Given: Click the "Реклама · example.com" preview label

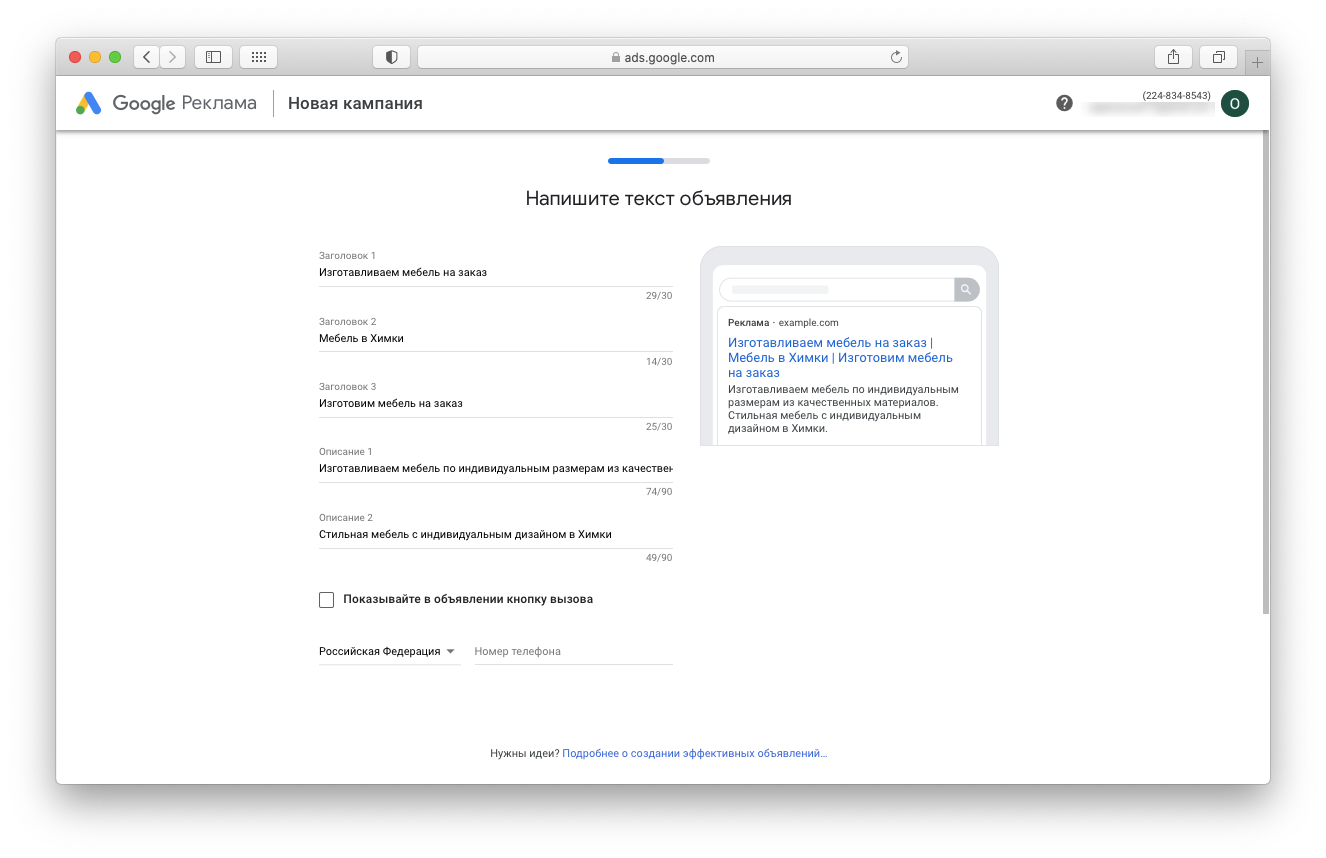Looking at the screenshot, I should click(783, 323).
